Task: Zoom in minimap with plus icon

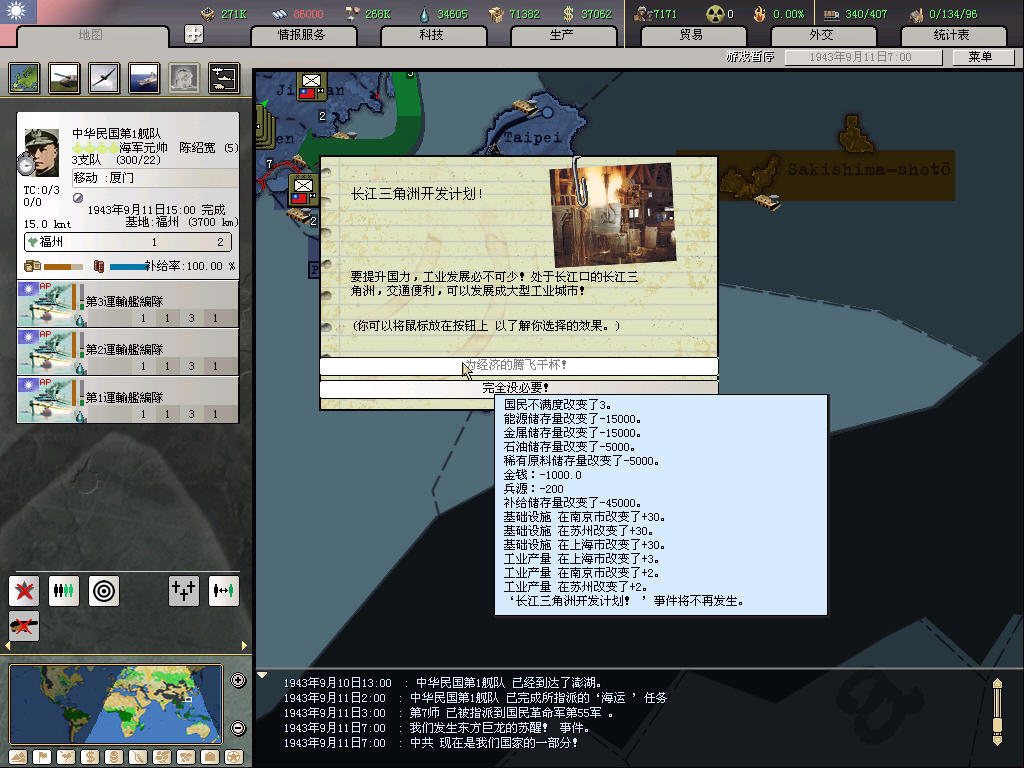Action: tap(238, 680)
